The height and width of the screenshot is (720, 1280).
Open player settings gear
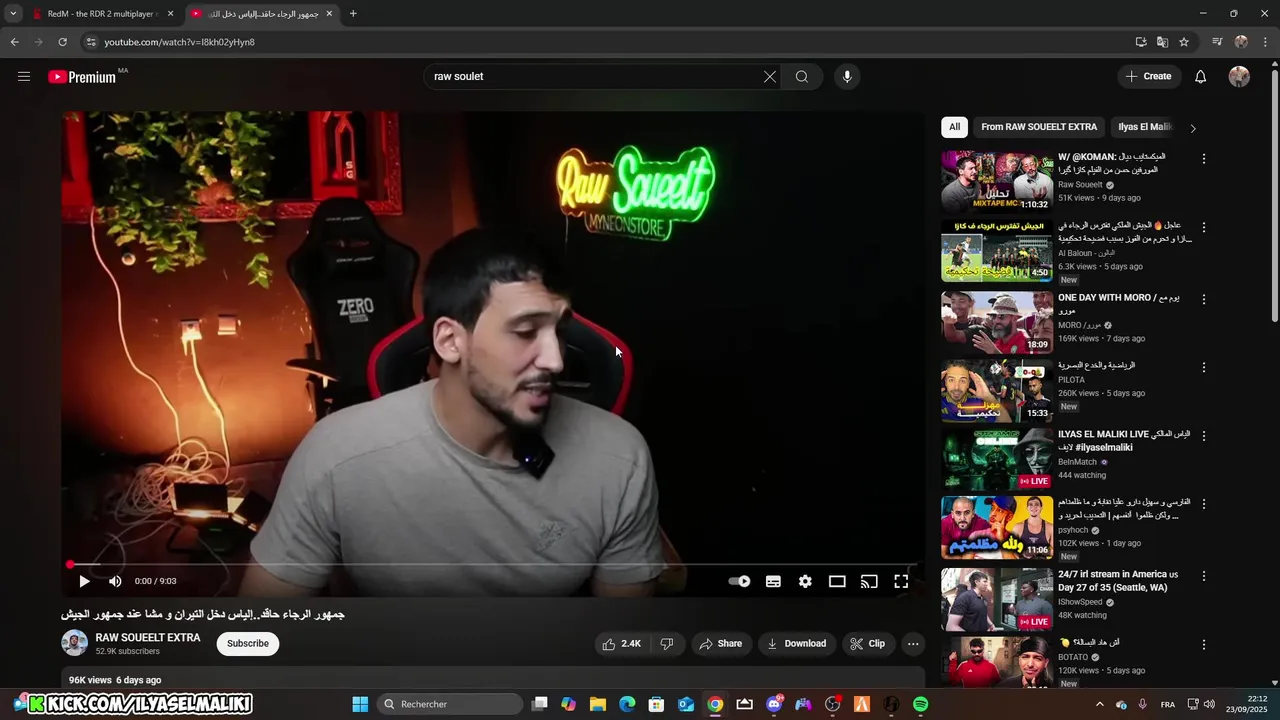pyautogui.click(x=805, y=581)
